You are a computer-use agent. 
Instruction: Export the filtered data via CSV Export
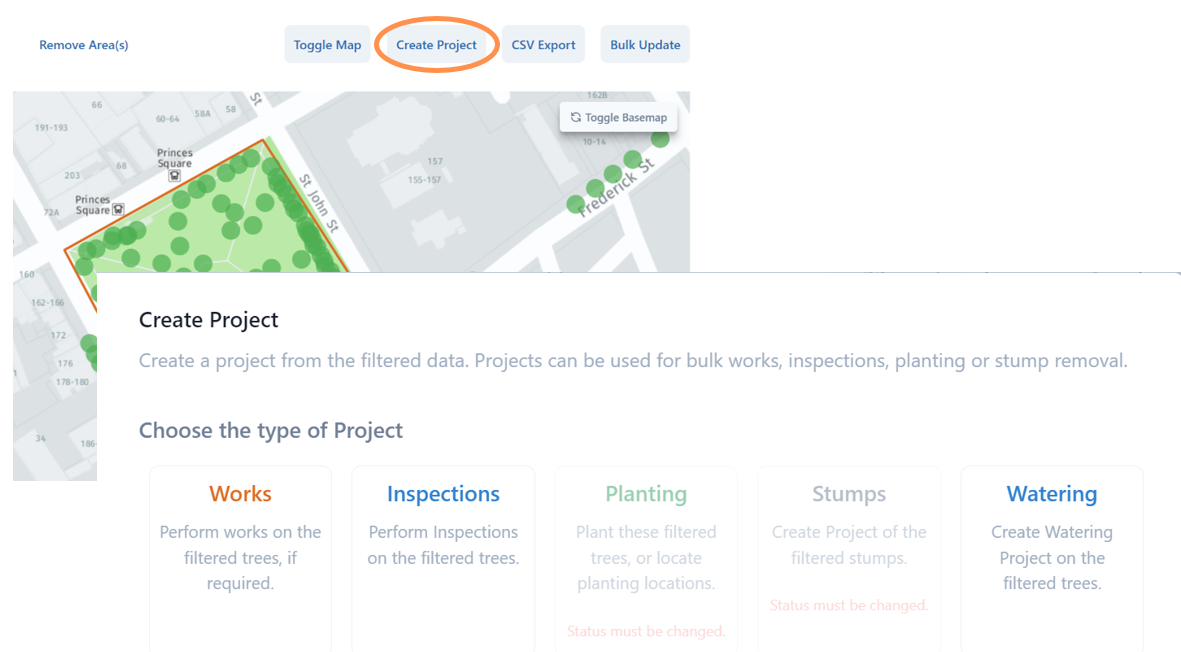[x=543, y=44]
